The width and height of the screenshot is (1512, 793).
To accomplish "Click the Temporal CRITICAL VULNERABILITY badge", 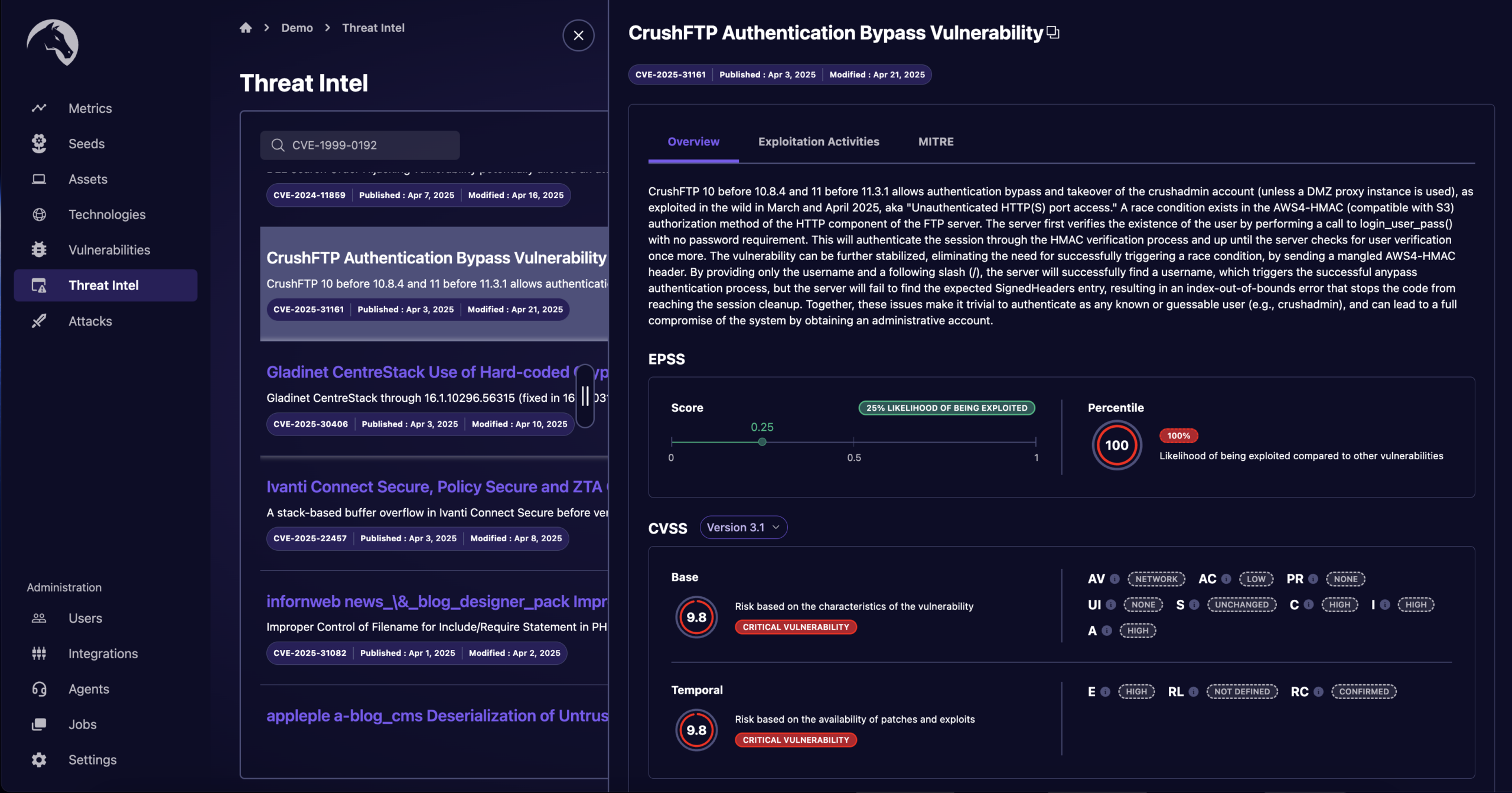I will pos(796,740).
